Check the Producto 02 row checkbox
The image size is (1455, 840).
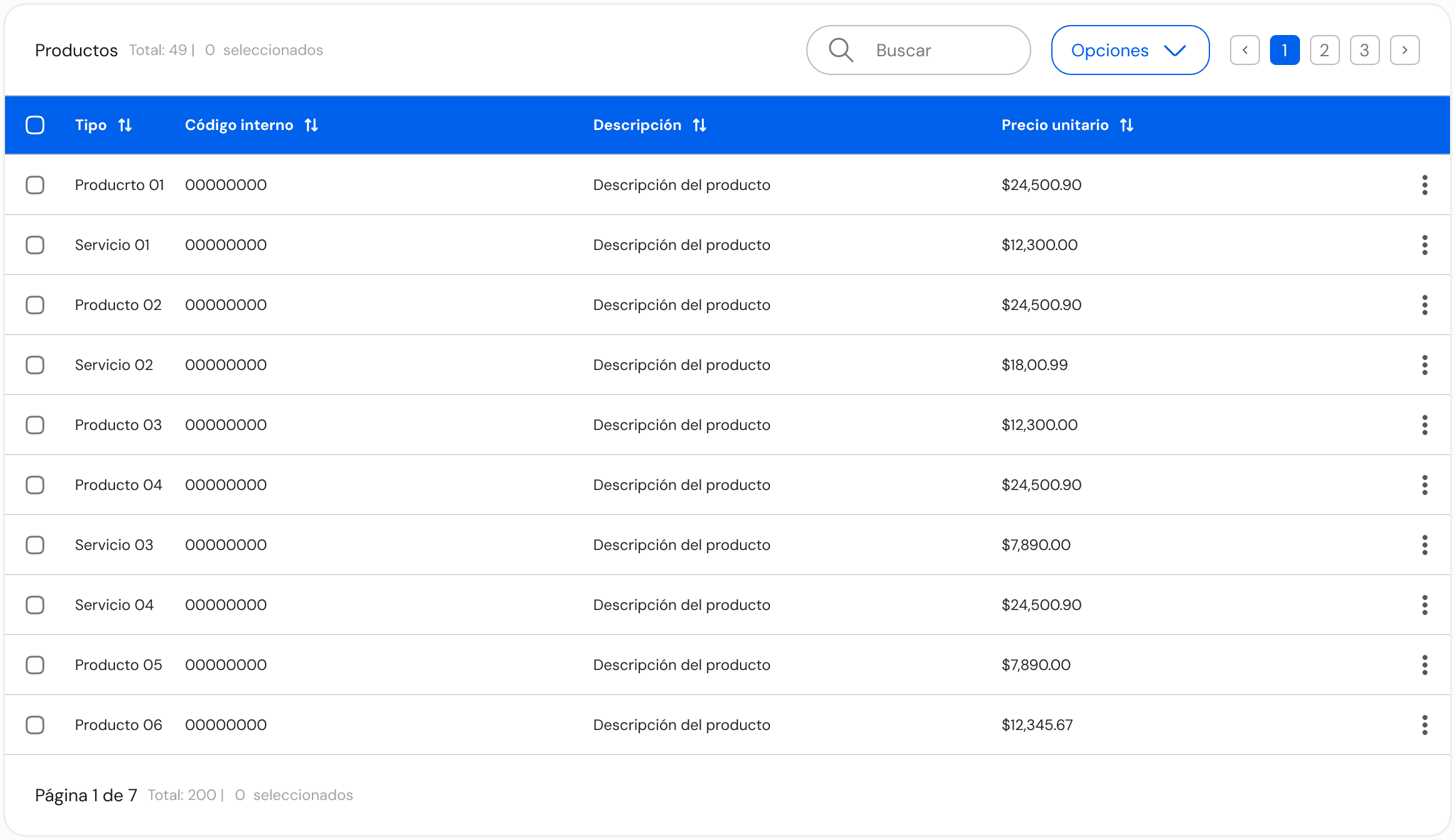(x=35, y=305)
